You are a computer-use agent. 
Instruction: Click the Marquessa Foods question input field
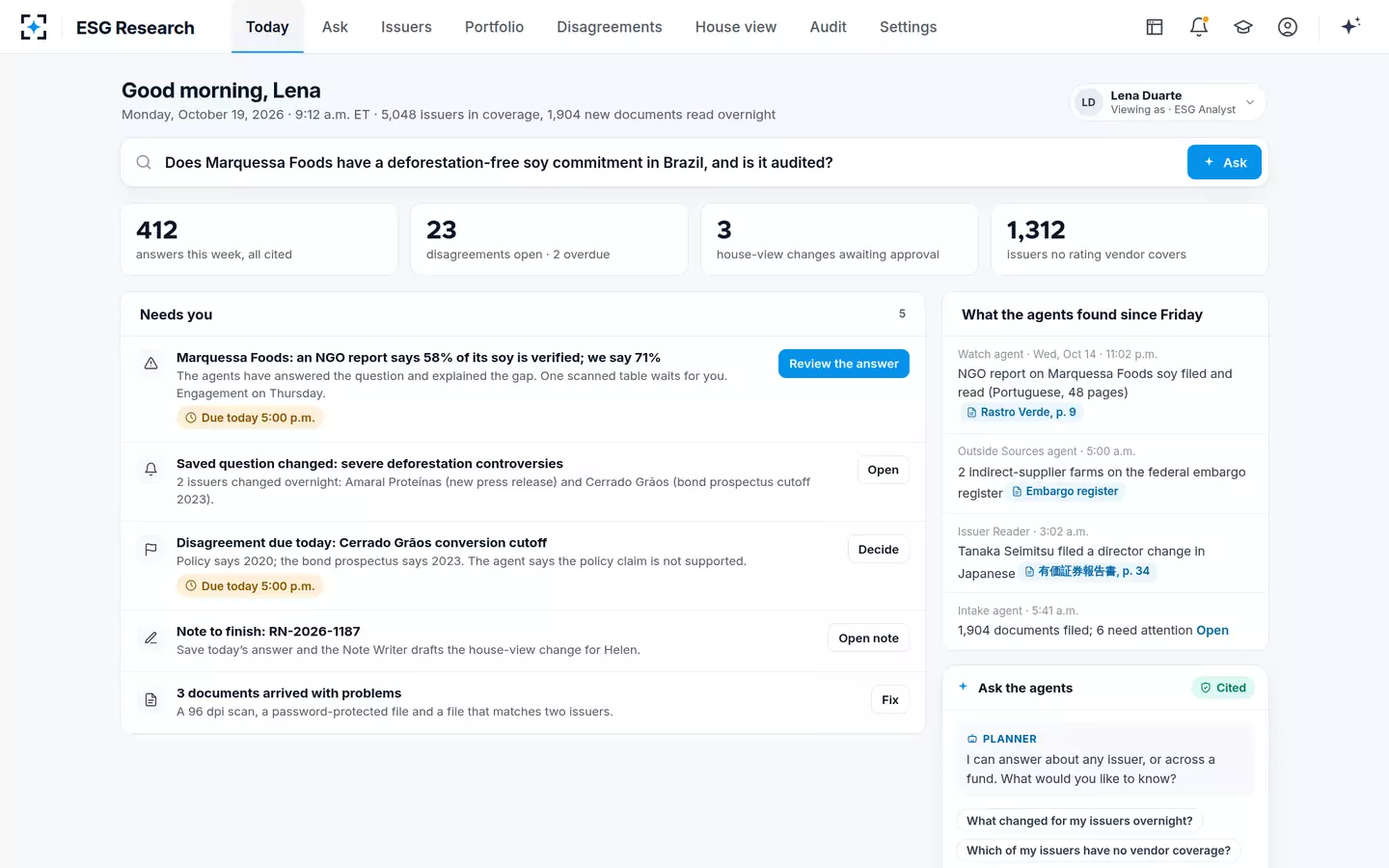tap(670, 162)
